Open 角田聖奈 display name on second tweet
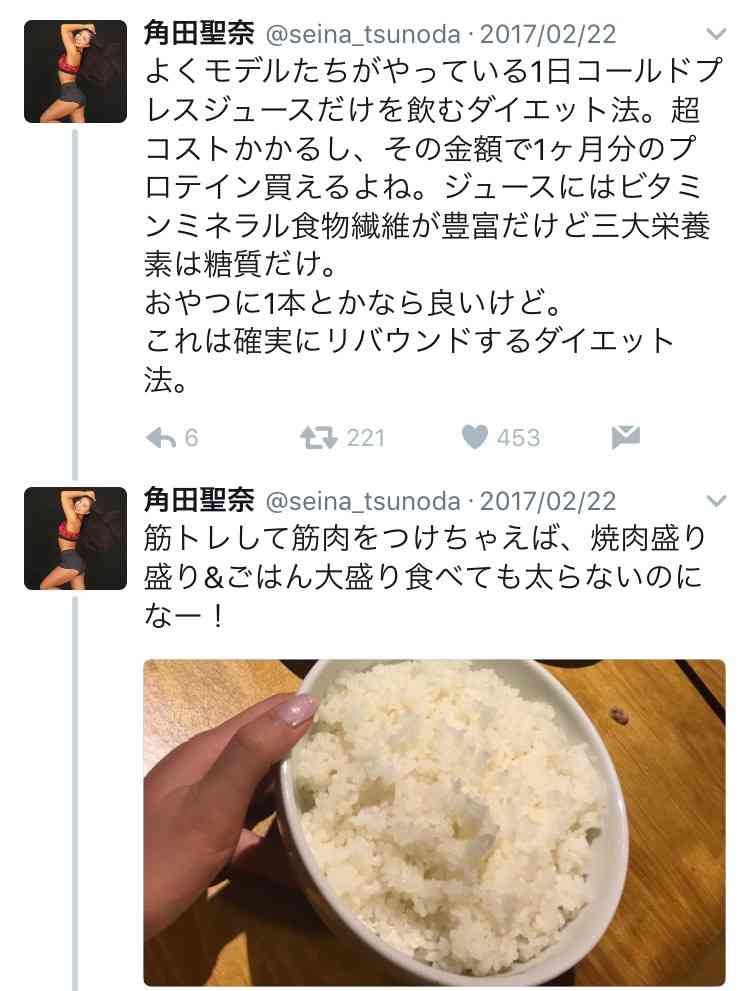 click(199, 501)
